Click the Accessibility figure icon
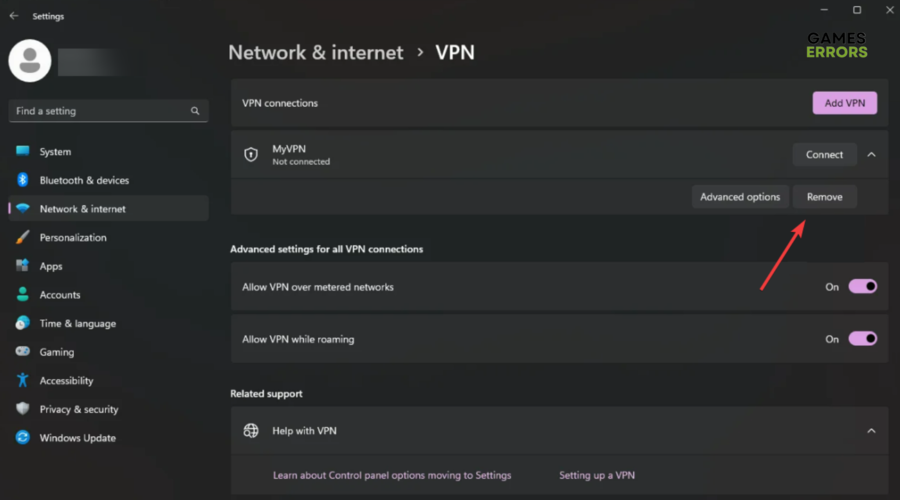Image resolution: width=900 pixels, height=500 pixels. (x=22, y=381)
